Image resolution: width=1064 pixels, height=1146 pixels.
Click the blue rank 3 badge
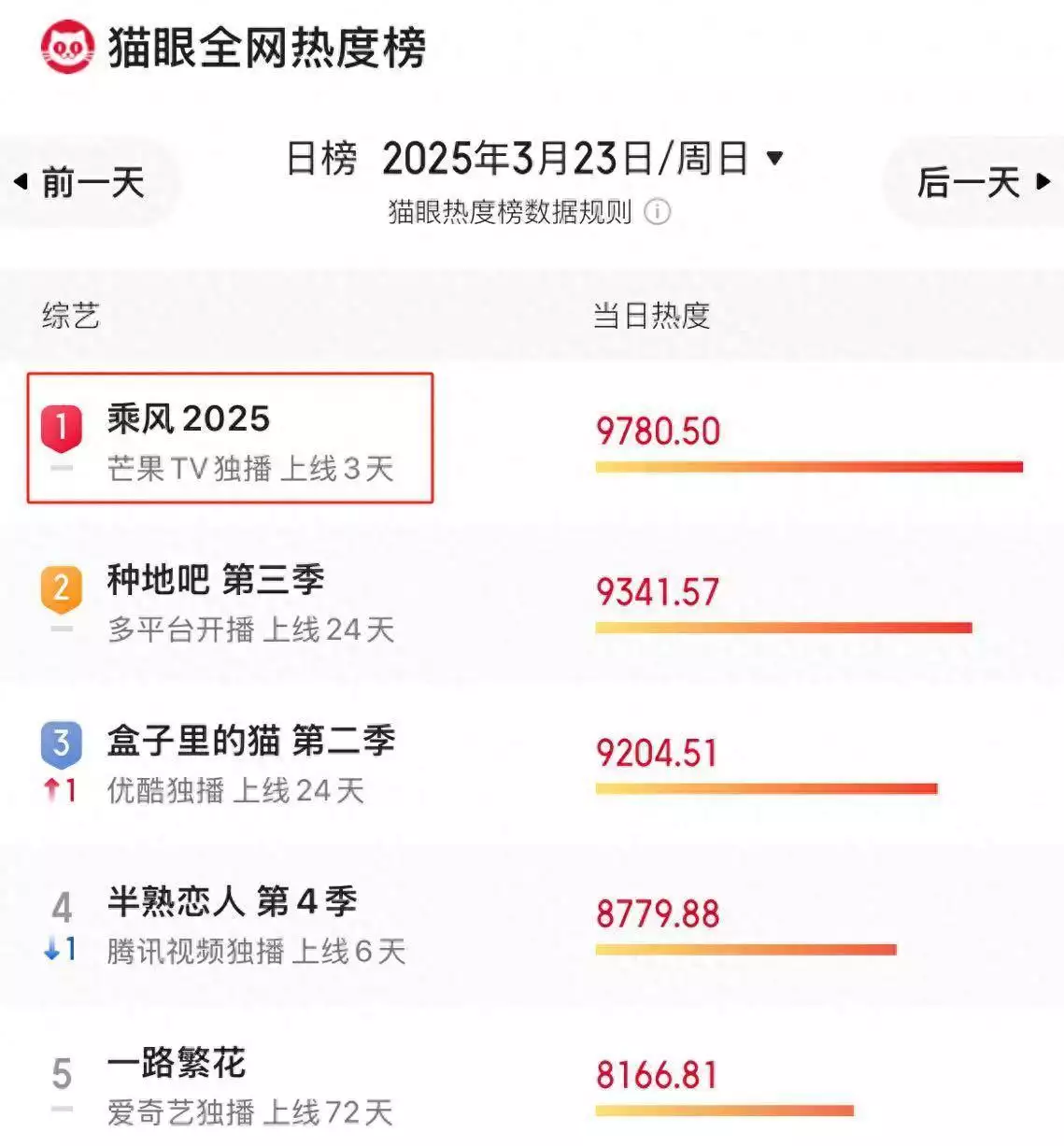pyautogui.click(x=62, y=743)
